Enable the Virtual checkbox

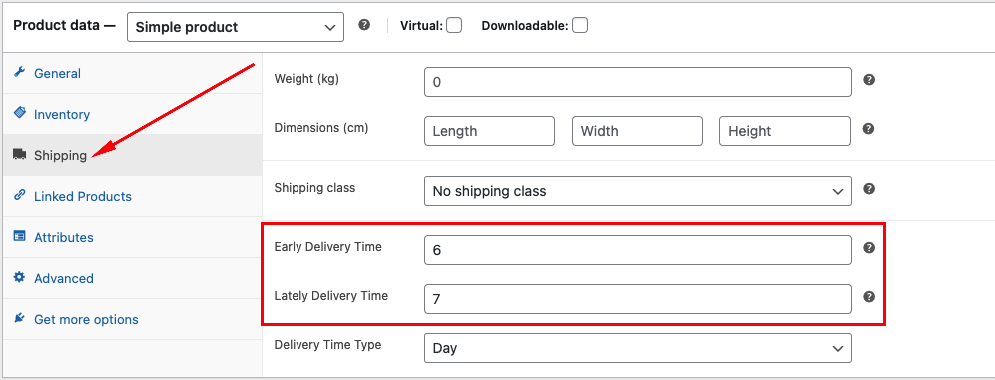[x=454, y=25]
